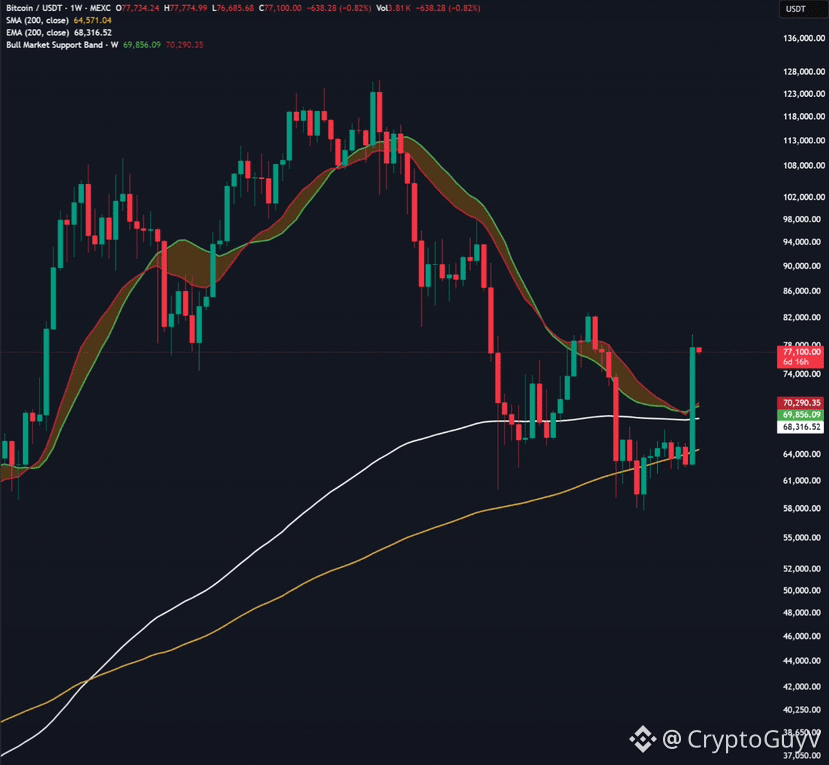This screenshot has width=829, height=765.
Task: Click the 123,000.00 price axis label
Action: [804, 94]
